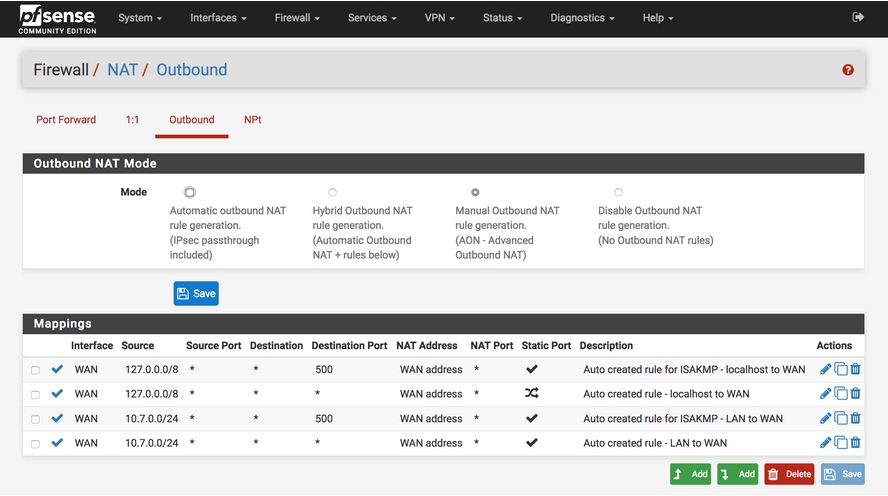This screenshot has width=888, height=496.
Task: Select Automatic outbound NAT mode
Action: coord(189,192)
